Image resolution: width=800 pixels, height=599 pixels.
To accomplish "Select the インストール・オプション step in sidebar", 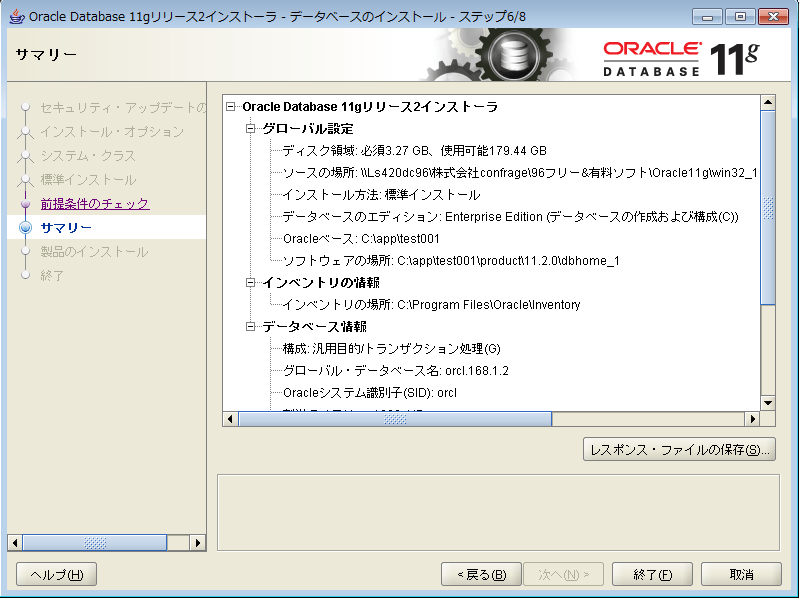I will (112, 132).
